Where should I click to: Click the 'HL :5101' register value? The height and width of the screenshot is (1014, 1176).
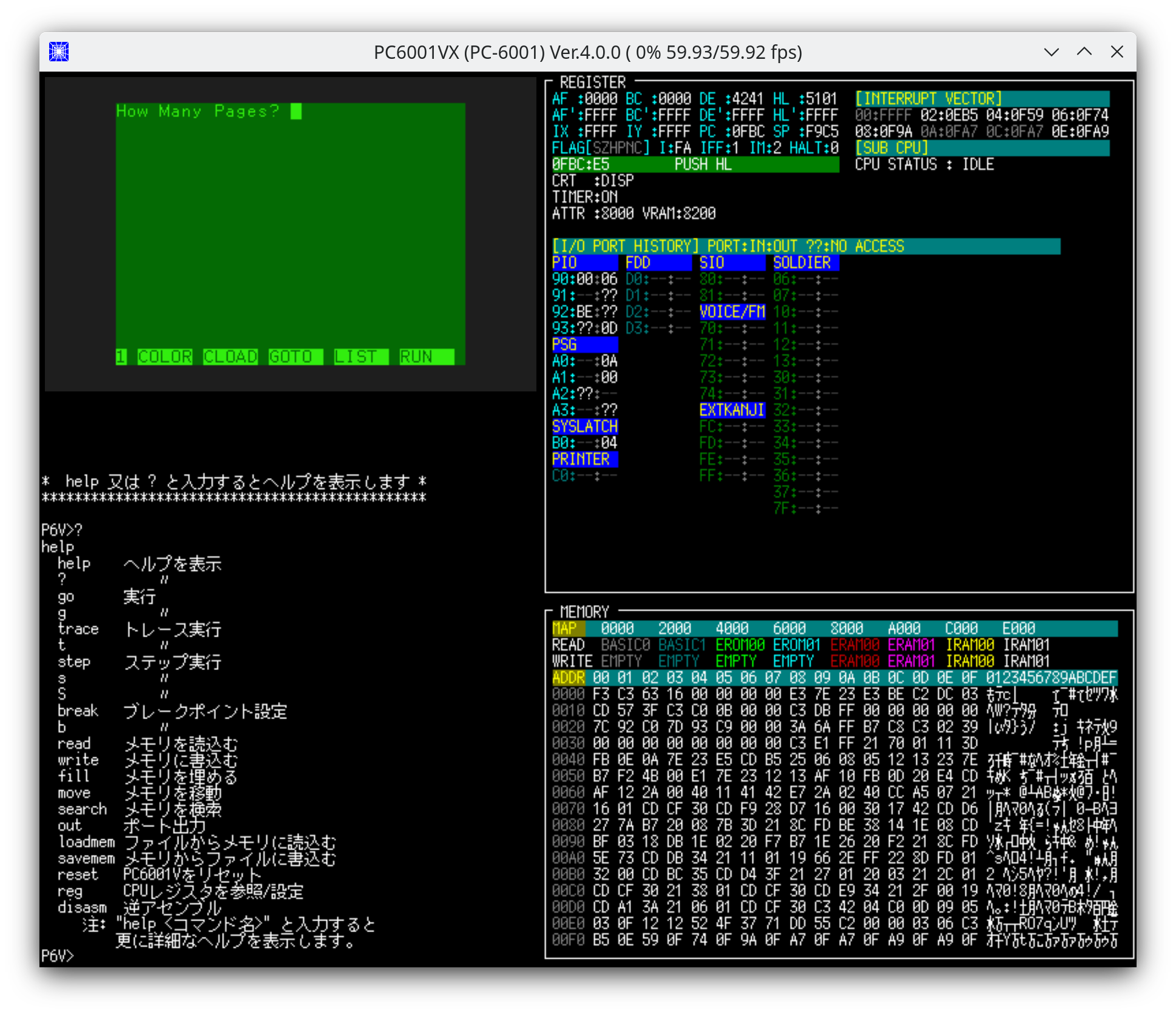(x=806, y=98)
